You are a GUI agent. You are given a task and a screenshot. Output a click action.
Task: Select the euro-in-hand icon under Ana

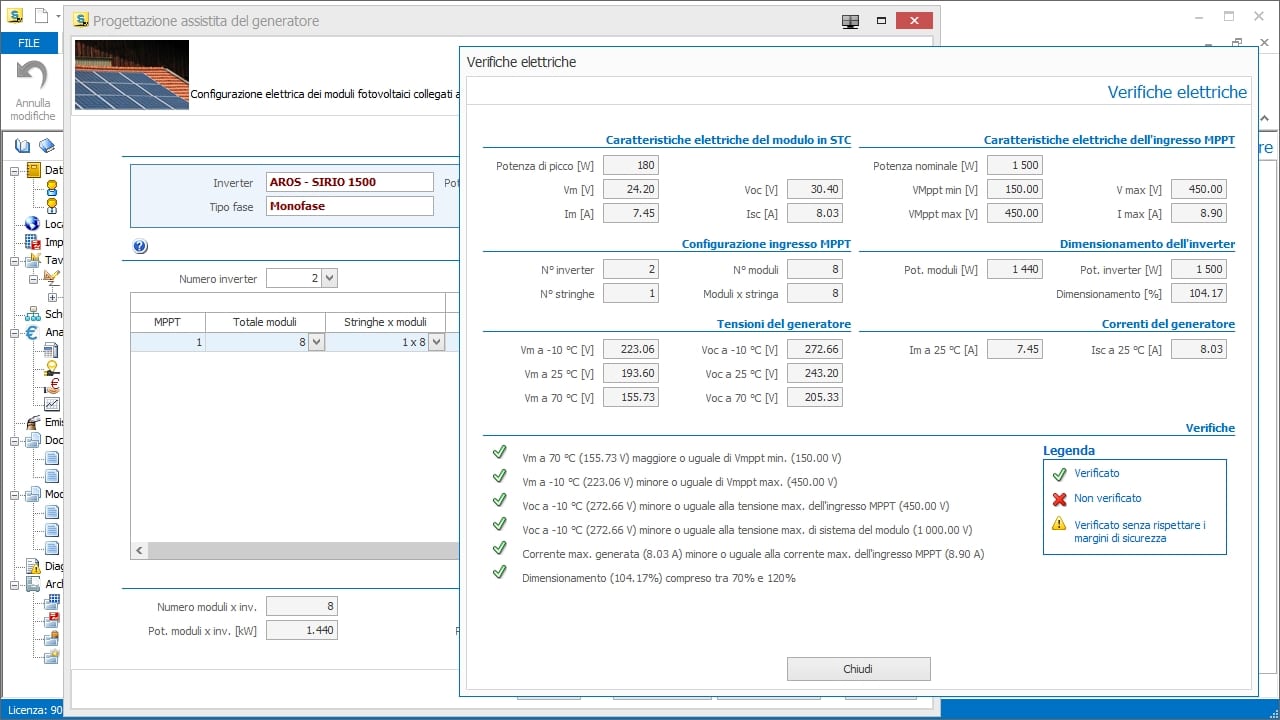(x=52, y=386)
